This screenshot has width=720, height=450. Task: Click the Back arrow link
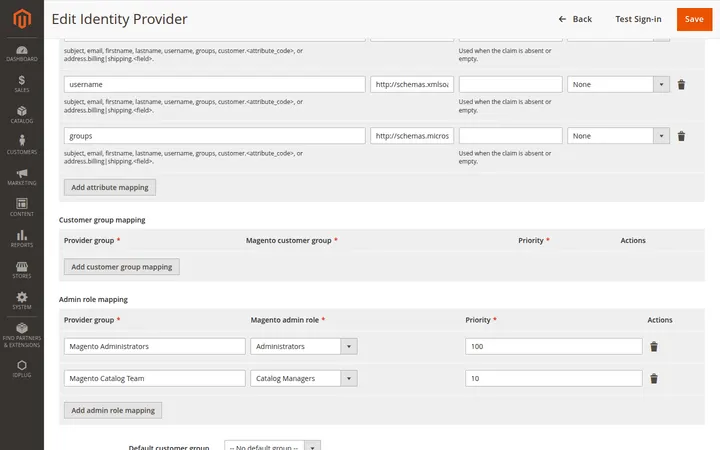point(575,19)
